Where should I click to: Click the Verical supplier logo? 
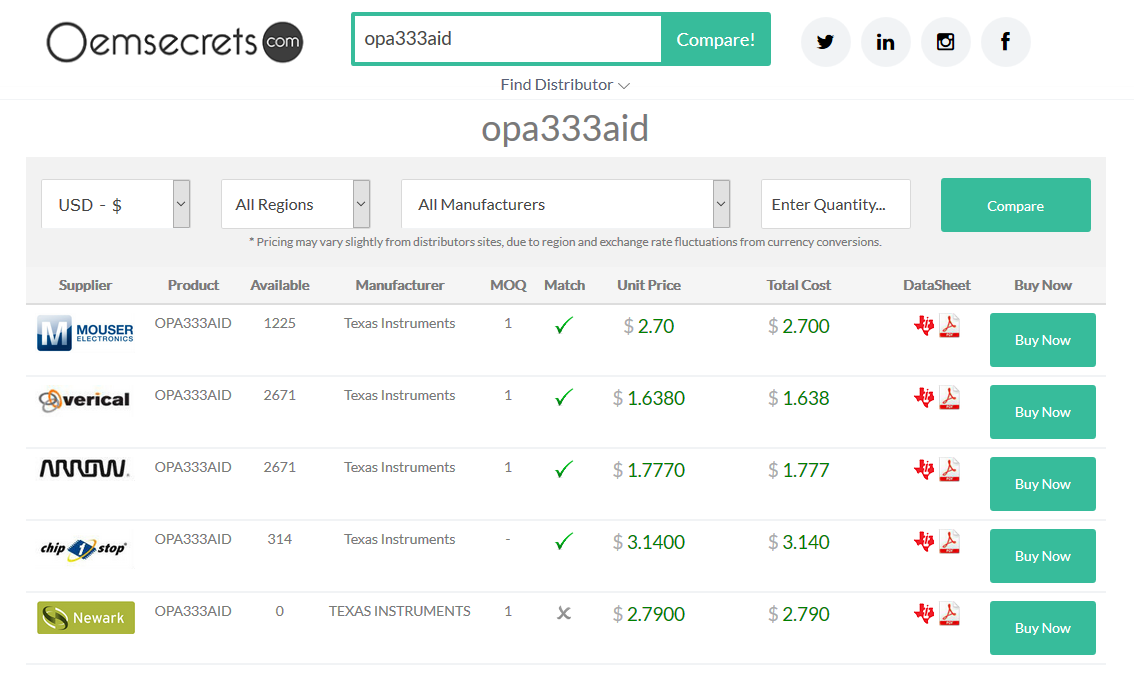[x=85, y=400]
